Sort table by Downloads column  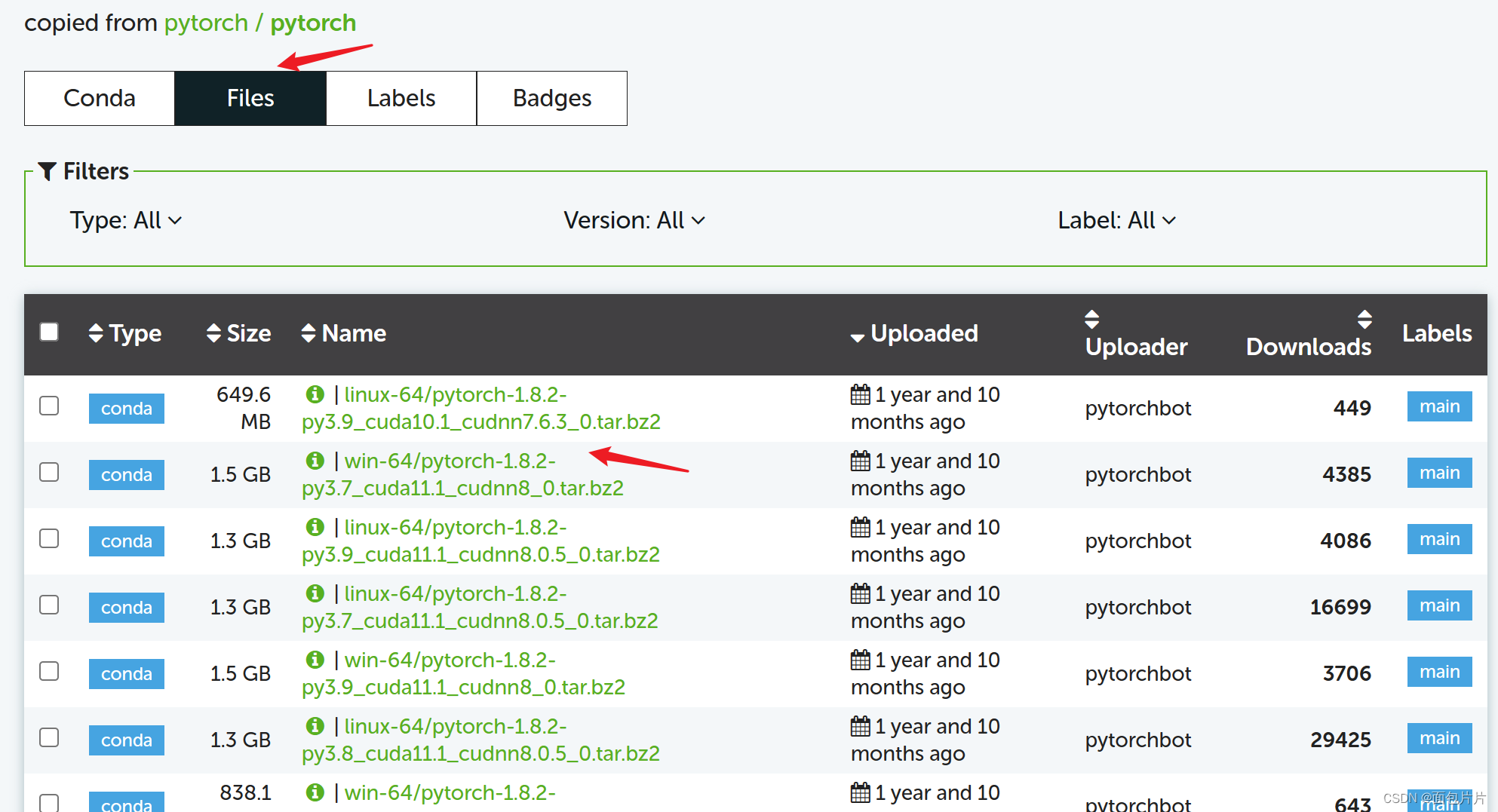1309,333
